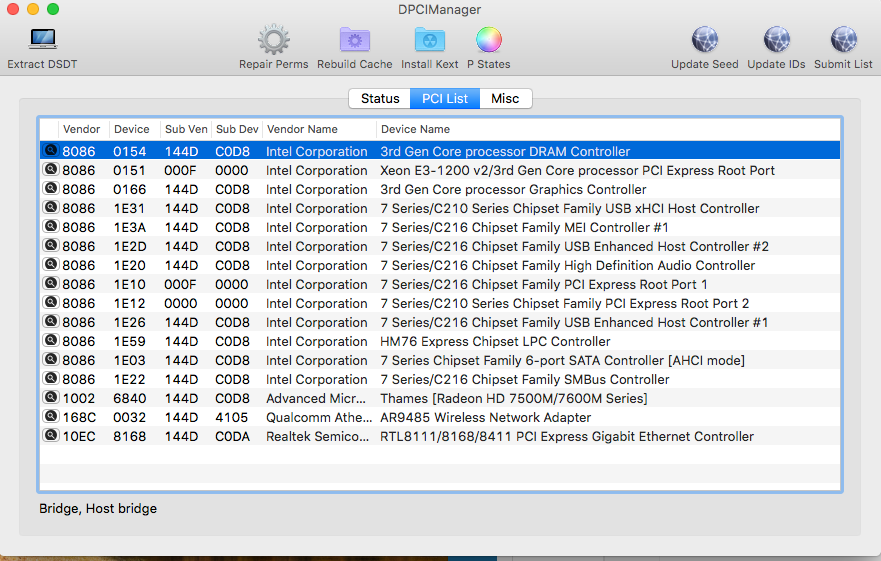Select the RTL8111/8168/8411 Gigabit Ethernet Controller row

pyautogui.click(x=440, y=436)
